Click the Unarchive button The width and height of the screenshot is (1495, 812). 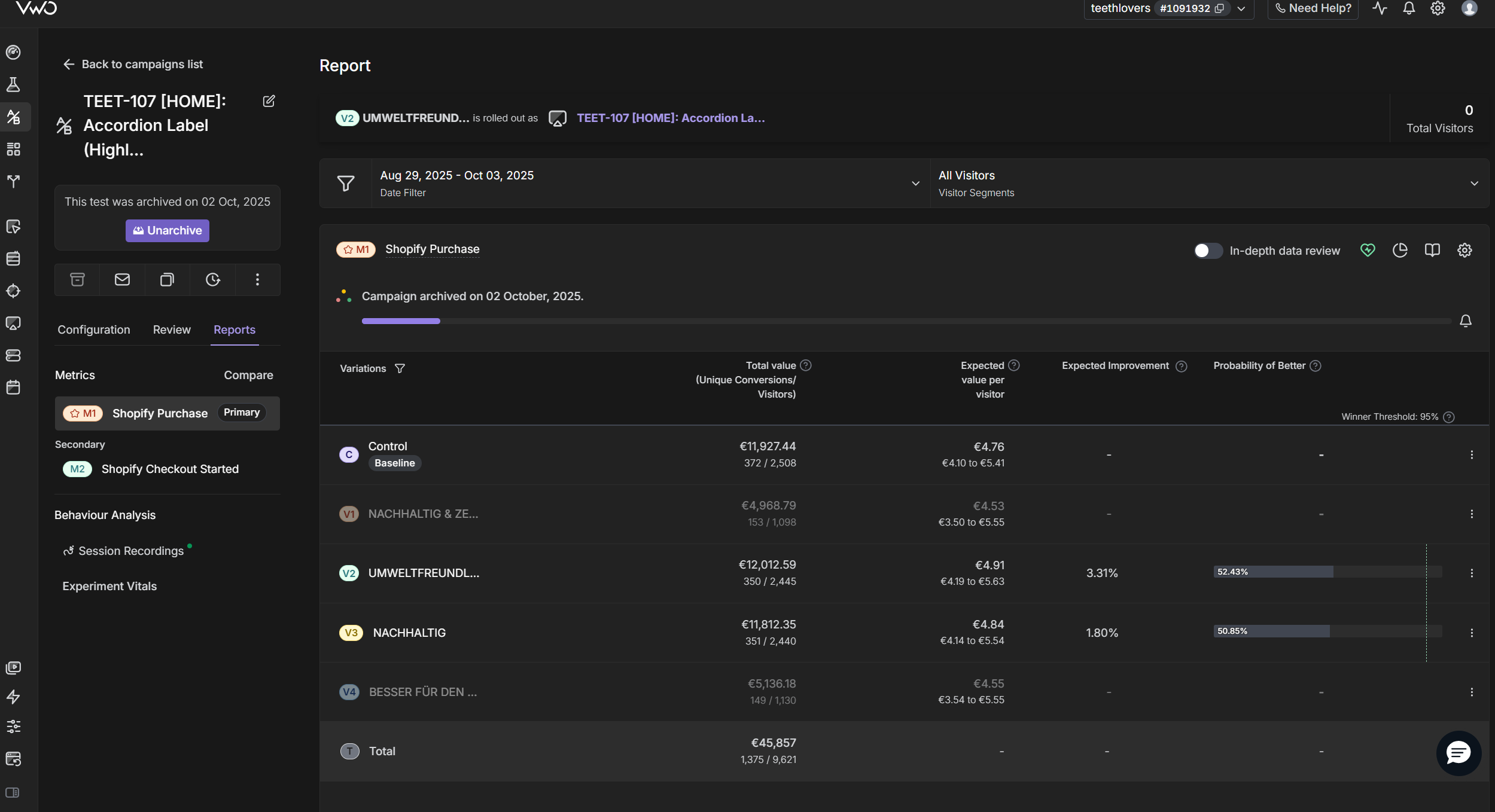coord(168,230)
